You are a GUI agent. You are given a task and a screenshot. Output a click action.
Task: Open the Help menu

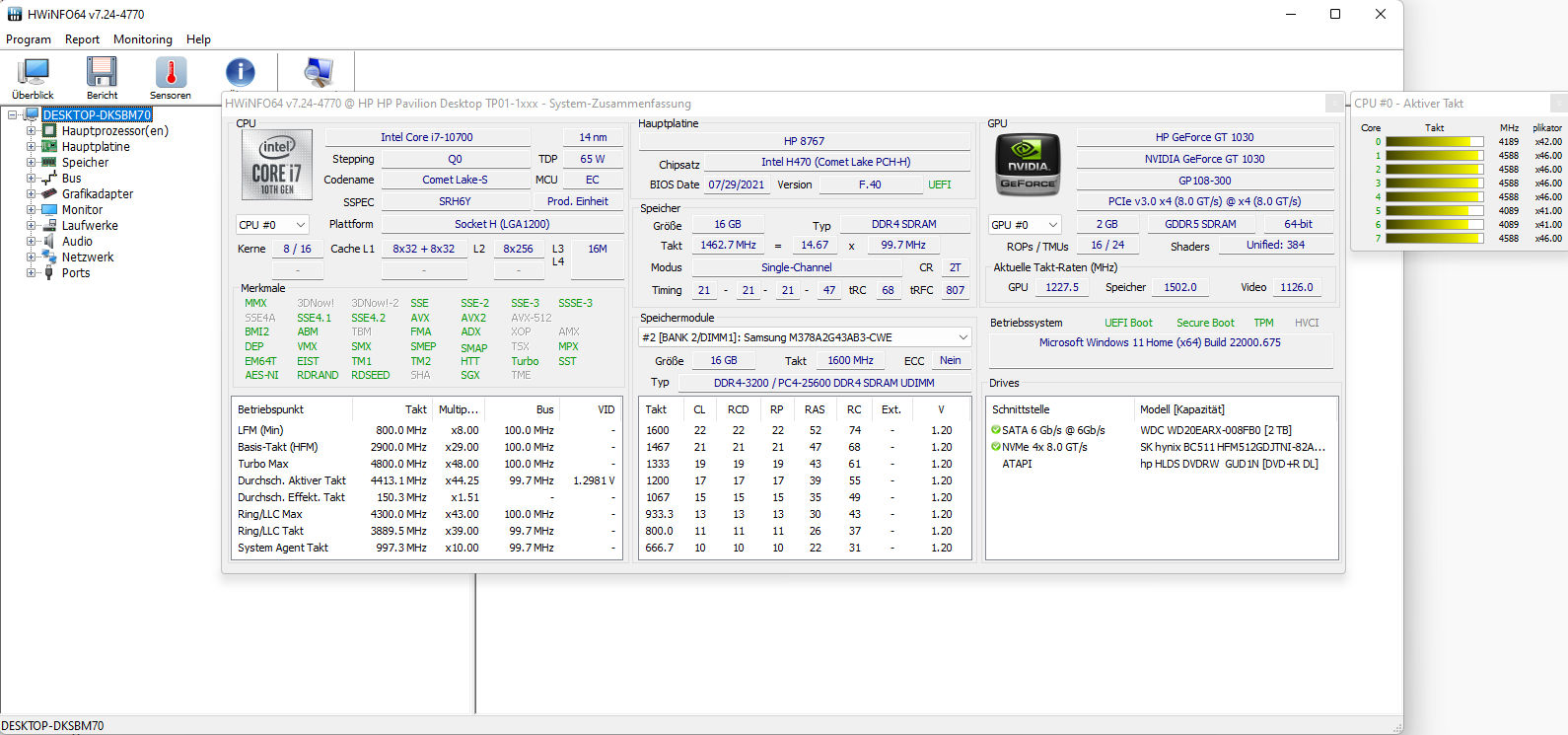point(198,39)
